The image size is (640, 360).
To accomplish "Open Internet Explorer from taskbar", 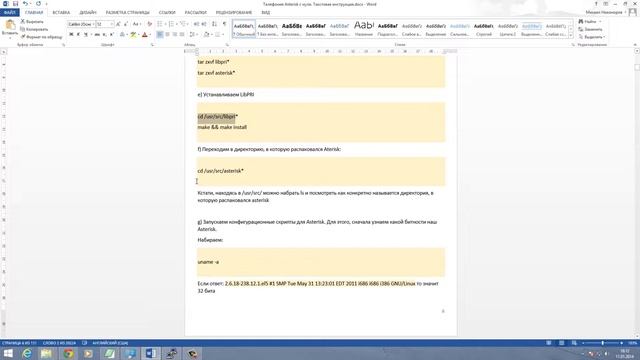I will tap(27, 353).
